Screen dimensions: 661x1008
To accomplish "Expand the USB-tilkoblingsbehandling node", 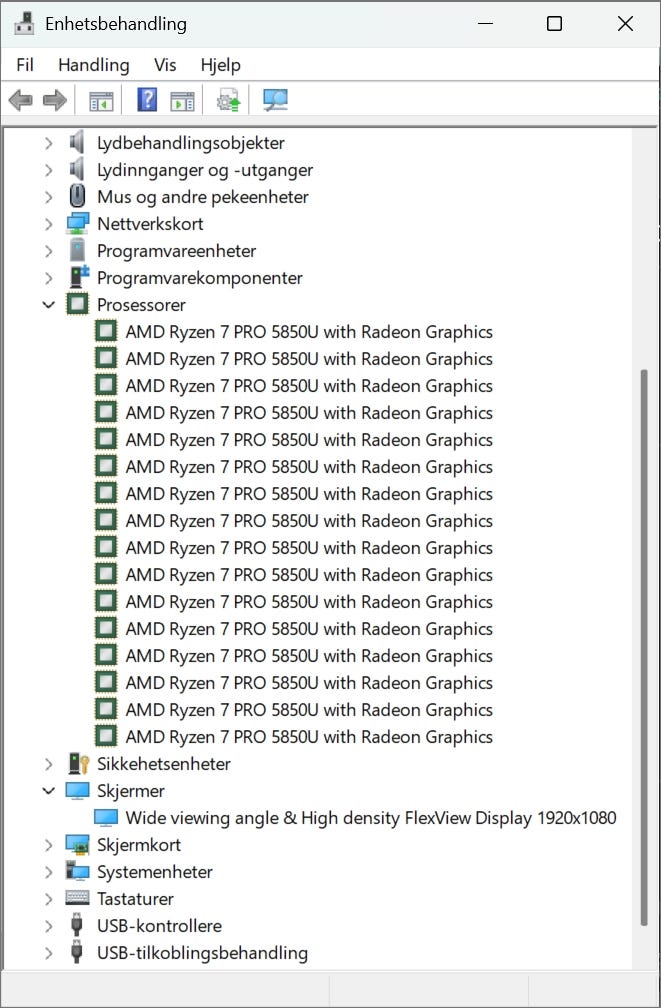I will 49,953.
